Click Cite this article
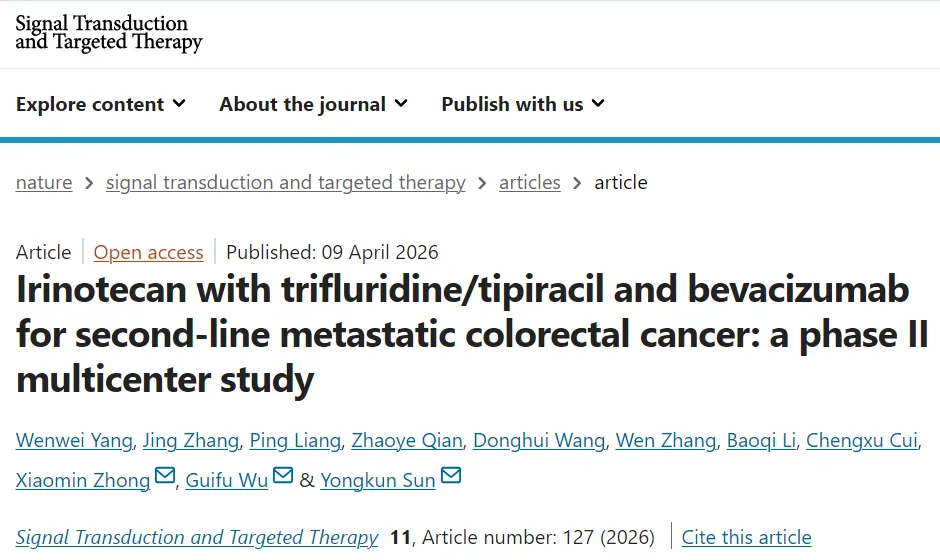The height and width of the screenshot is (560, 940). pos(746,537)
